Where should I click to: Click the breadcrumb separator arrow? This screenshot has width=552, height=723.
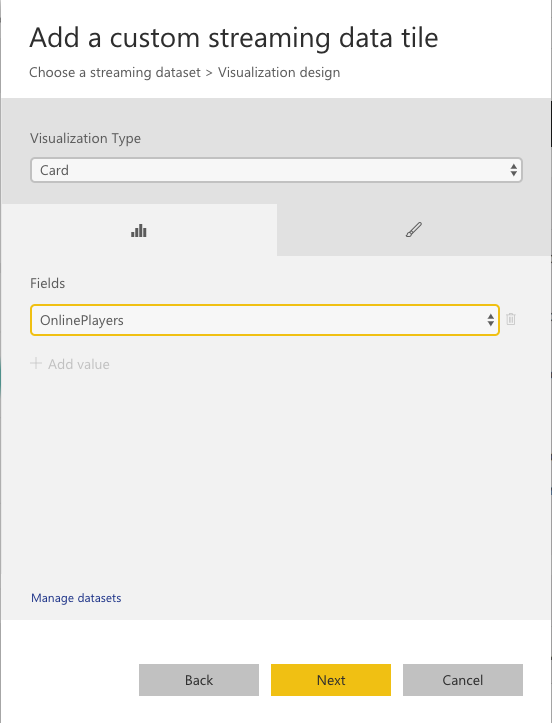pos(209,73)
